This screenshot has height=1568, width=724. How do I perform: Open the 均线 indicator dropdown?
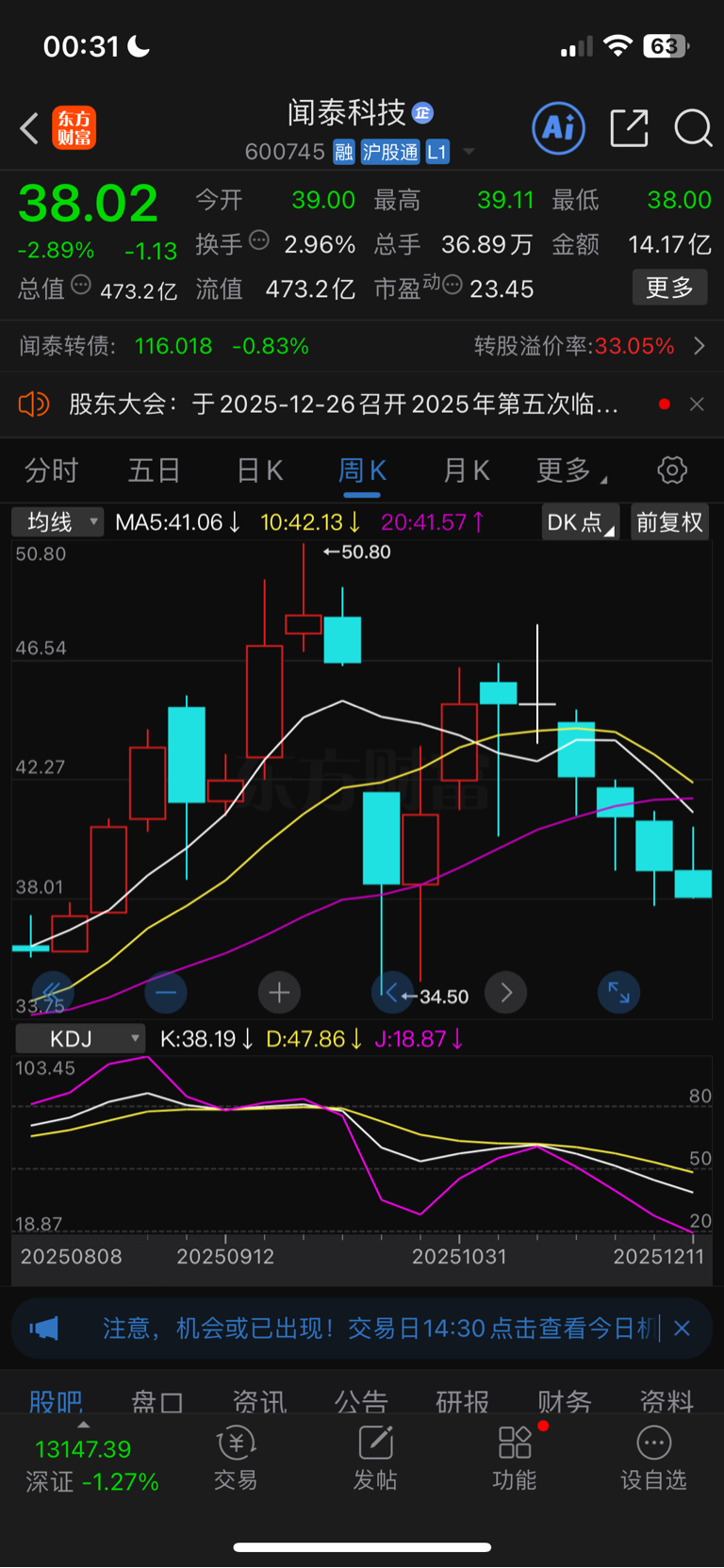point(57,521)
